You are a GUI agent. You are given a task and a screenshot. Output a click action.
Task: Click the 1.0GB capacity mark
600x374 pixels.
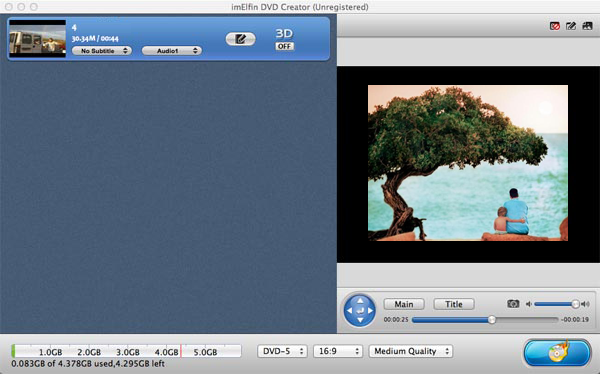pos(51,352)
